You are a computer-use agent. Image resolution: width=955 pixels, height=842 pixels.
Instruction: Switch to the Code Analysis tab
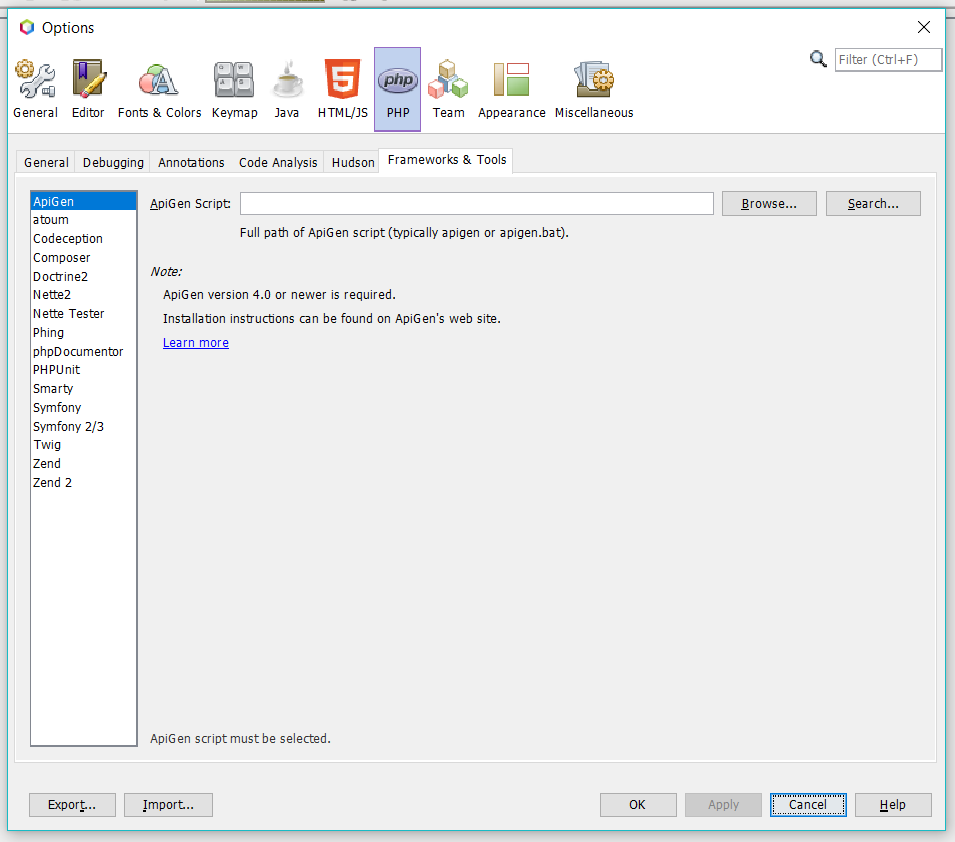click(278, 163)
